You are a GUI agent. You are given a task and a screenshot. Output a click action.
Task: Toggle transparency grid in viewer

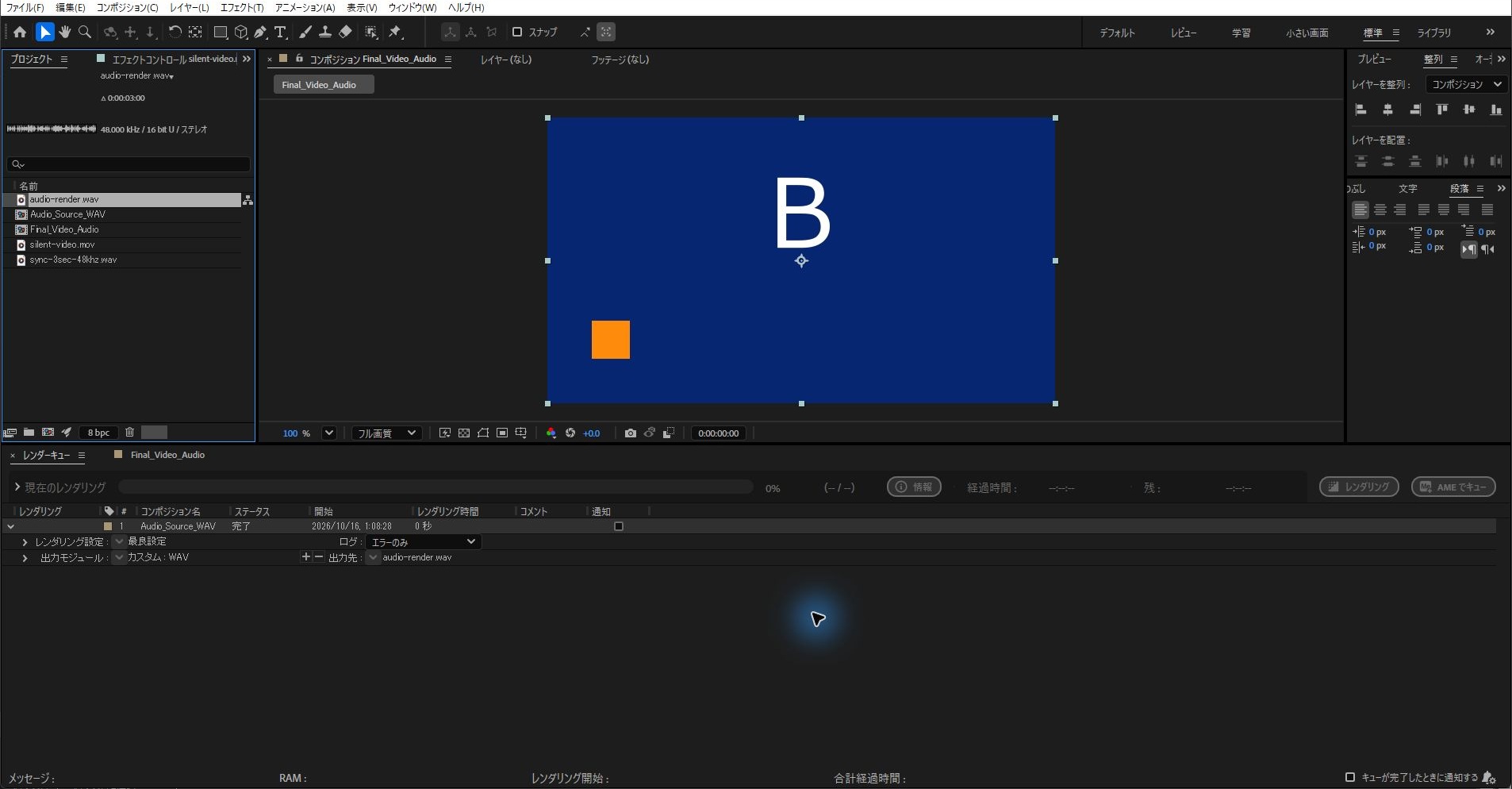click(x=464, y=433)
